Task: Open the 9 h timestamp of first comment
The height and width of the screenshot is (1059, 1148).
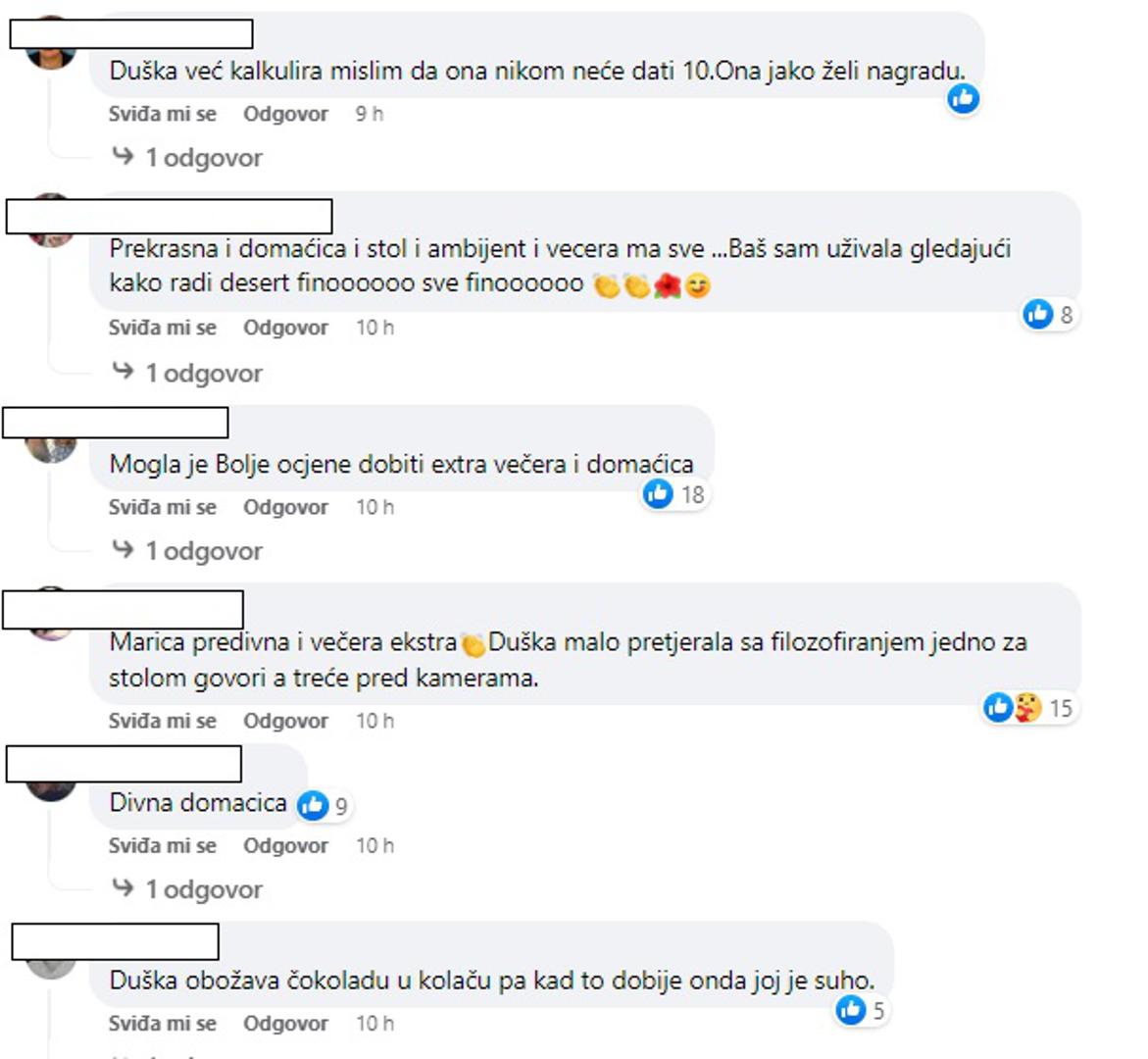Action: (369, 114)
